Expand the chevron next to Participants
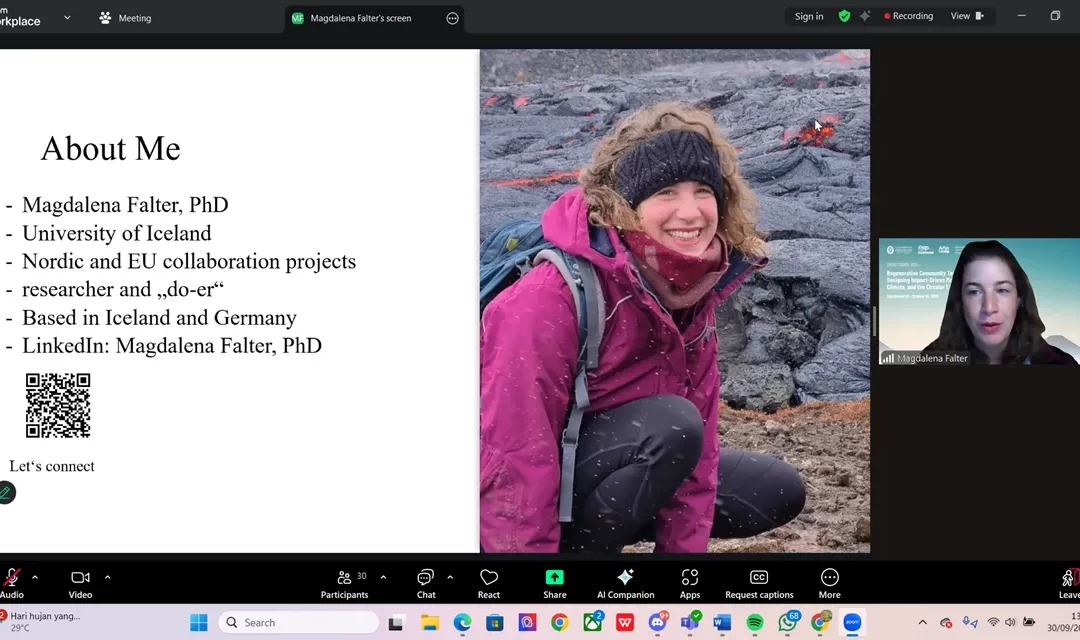Image resolution: width=1080 pixels, height=640 pixels. click(383, 577)
